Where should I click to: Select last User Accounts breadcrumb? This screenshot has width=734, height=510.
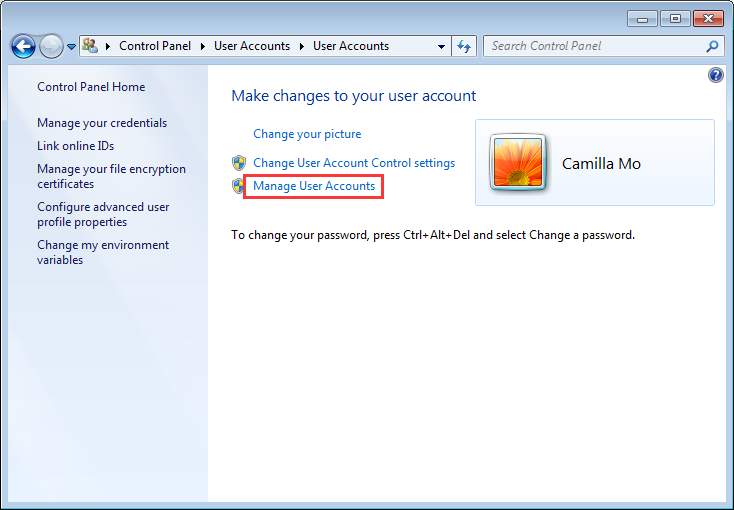[351, 46]
